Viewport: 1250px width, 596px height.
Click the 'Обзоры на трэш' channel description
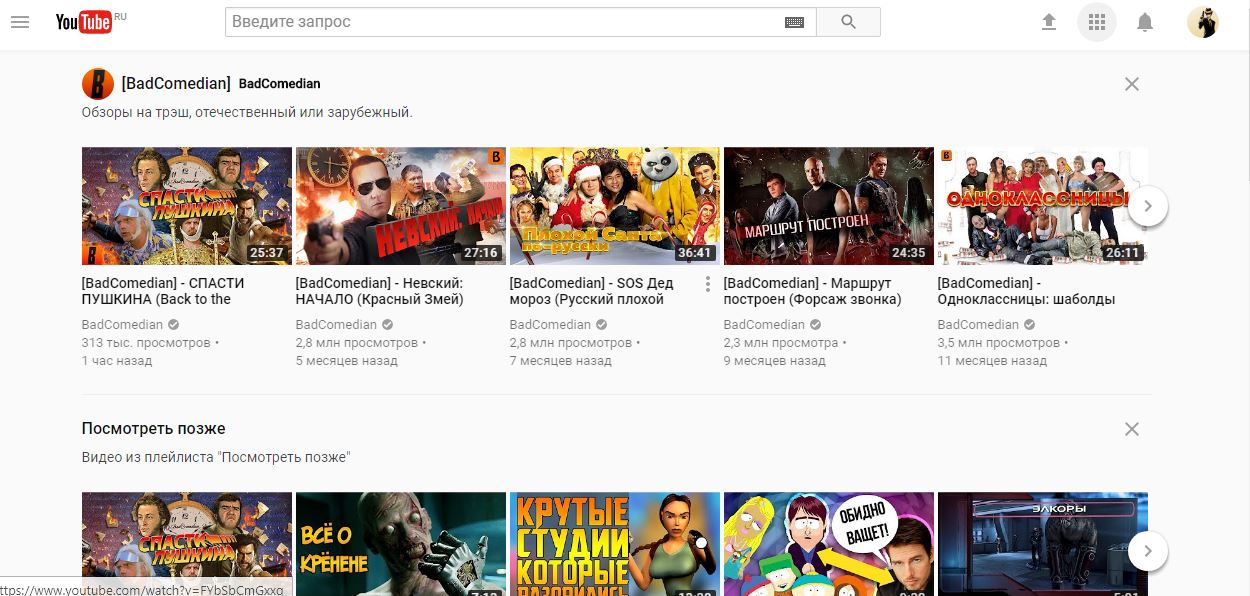[247, 112]
